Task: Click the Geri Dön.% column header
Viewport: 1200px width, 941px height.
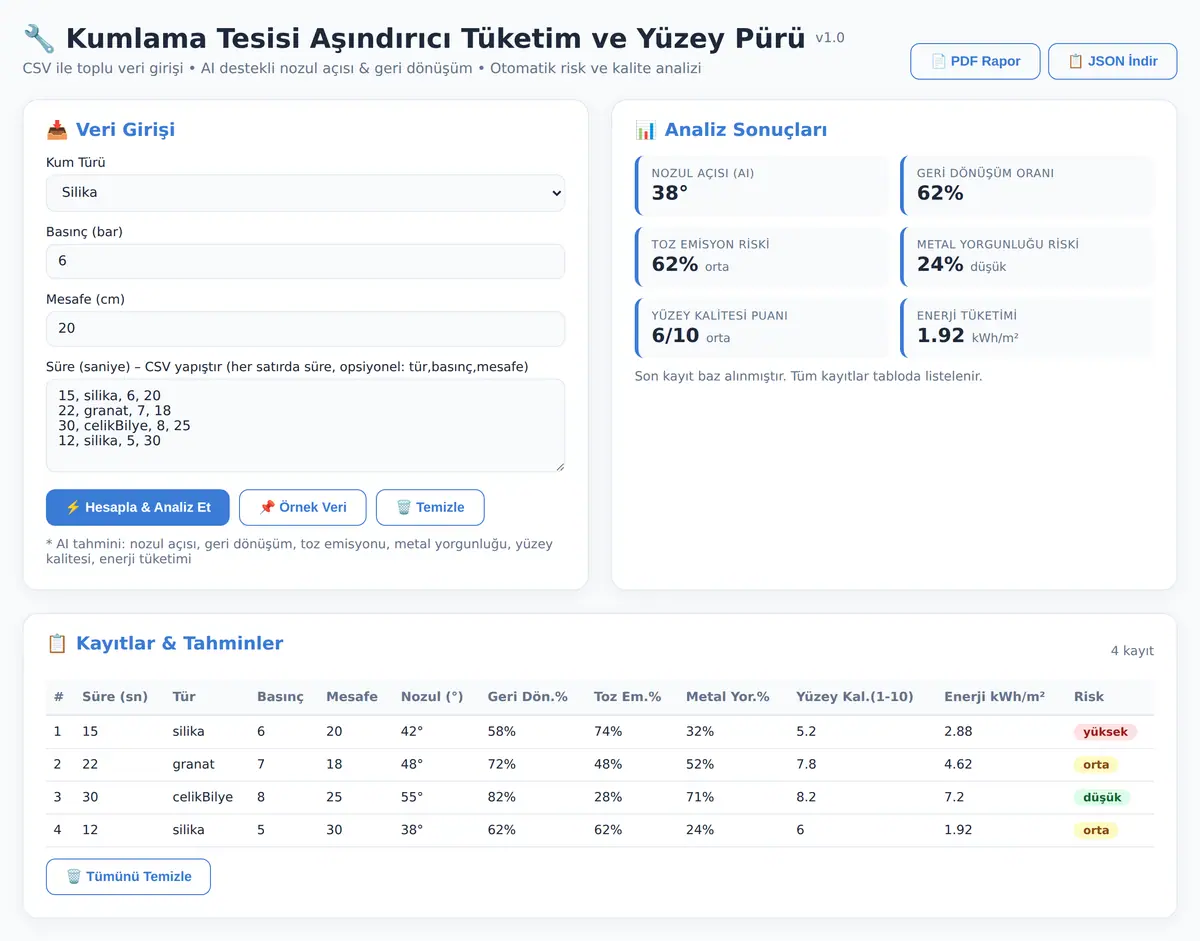Action: tap(527, 697)
